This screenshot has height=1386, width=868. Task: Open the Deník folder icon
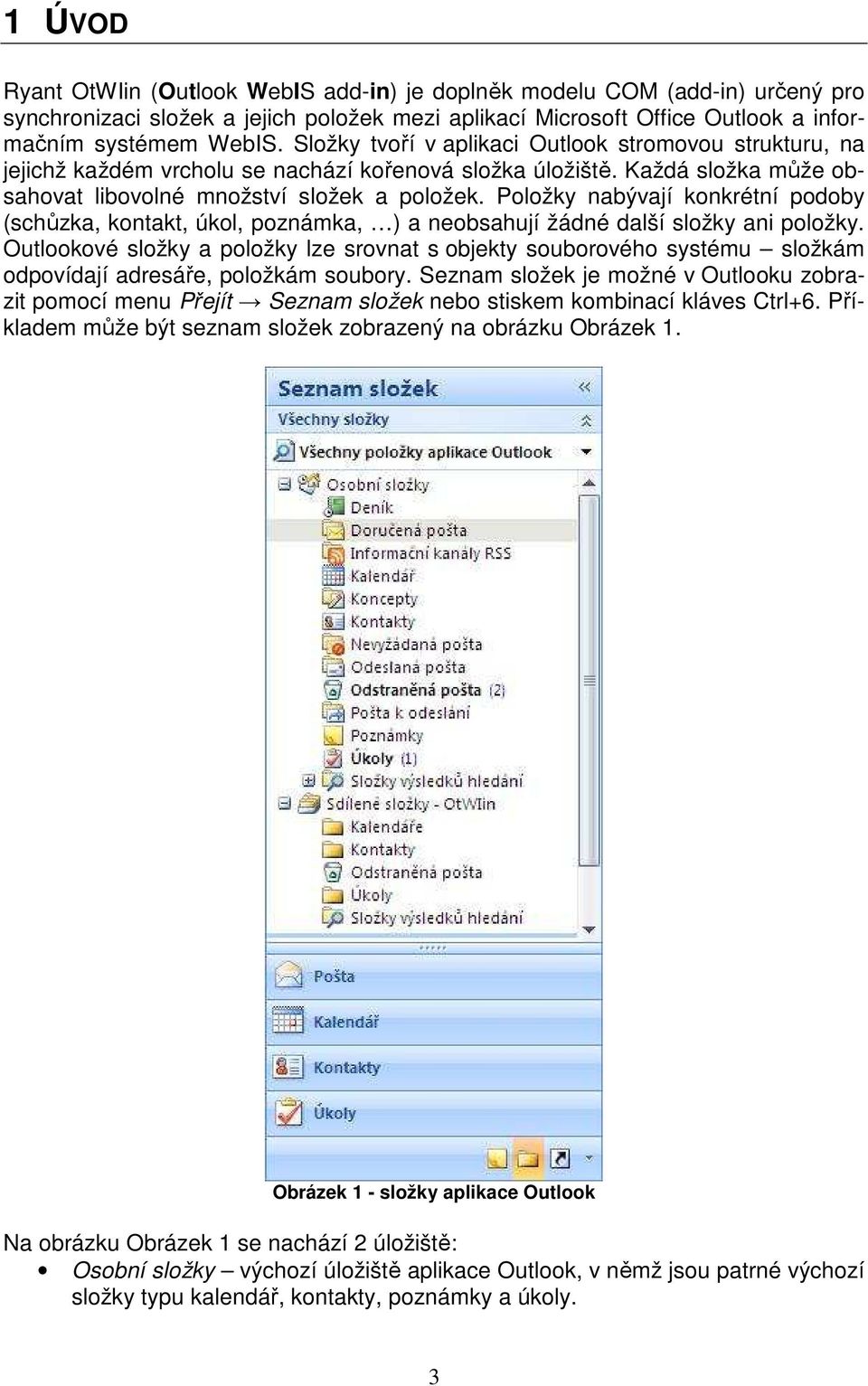(x=334, y=507)
